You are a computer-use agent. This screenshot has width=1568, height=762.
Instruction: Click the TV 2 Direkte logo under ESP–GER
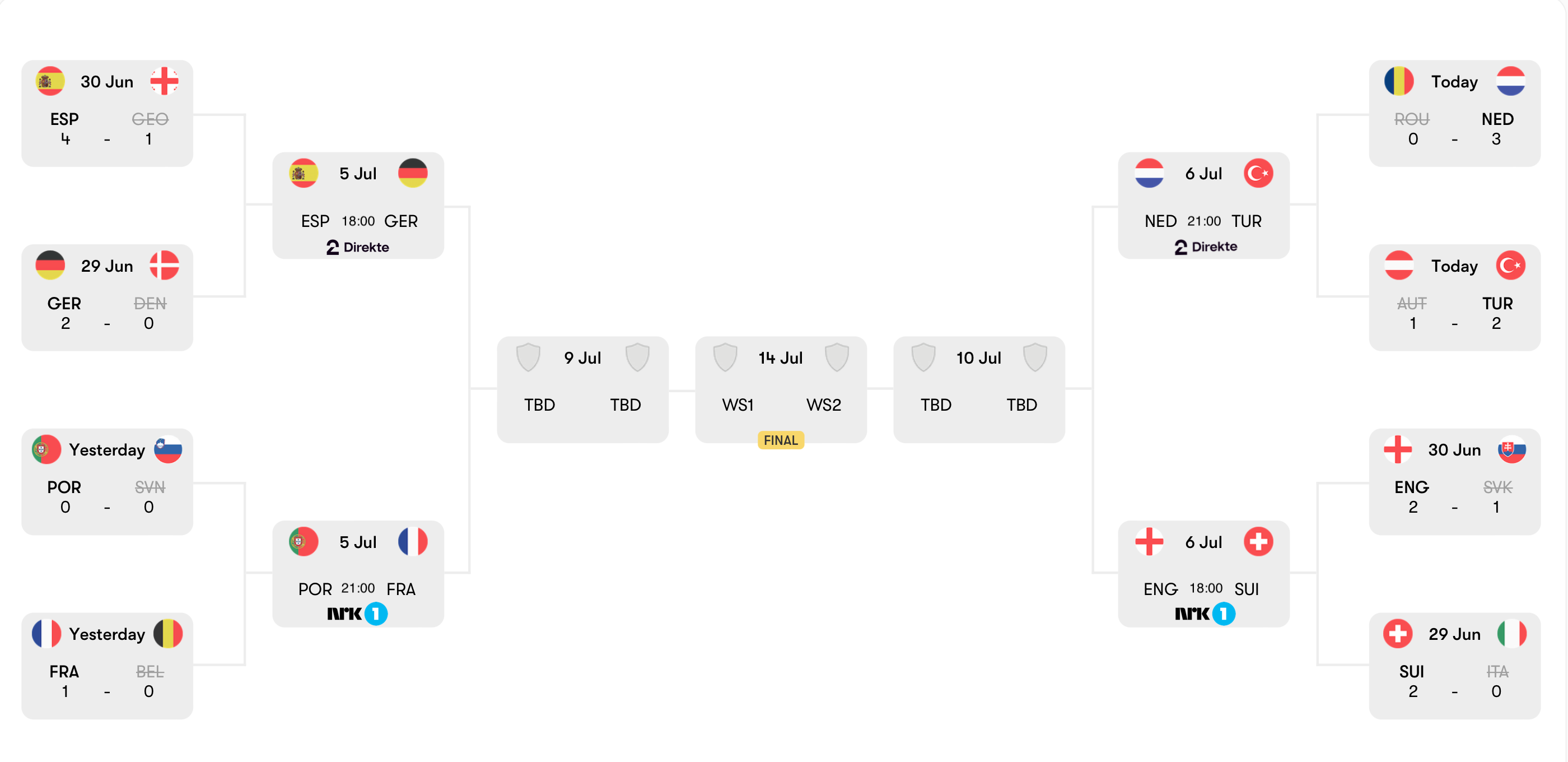click(357, 247)
